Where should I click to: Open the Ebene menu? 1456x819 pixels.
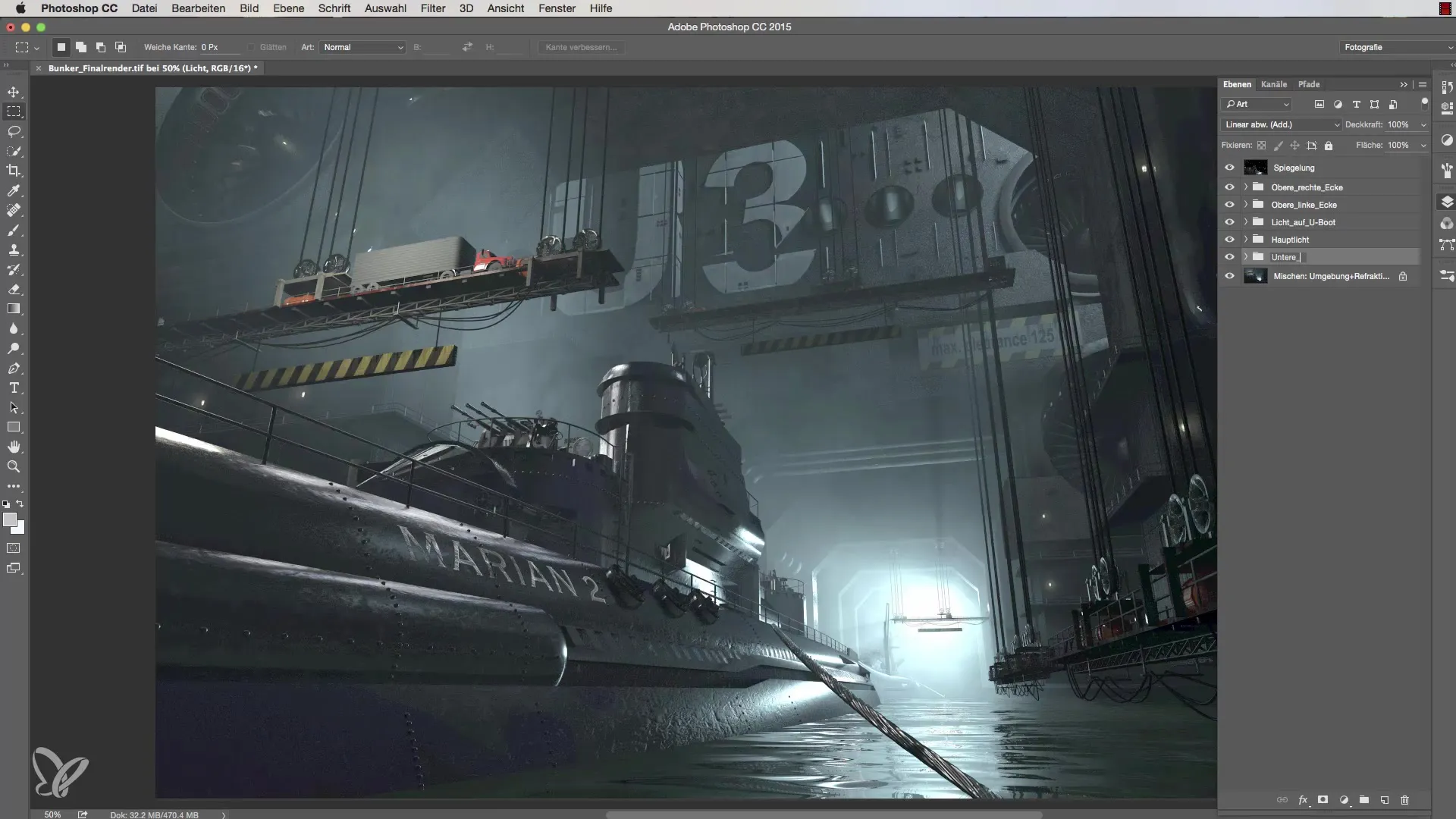coord(288,8)
